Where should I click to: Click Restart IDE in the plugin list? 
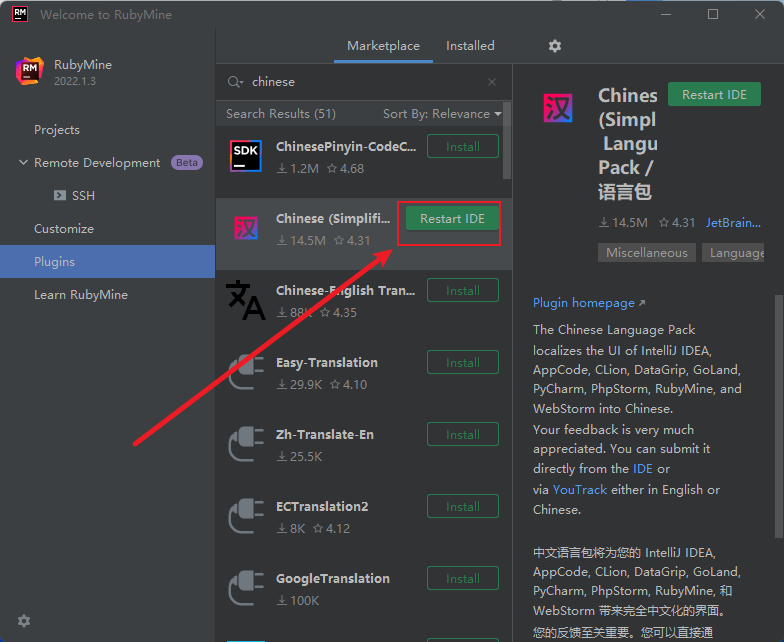click(x=452, y=218)
